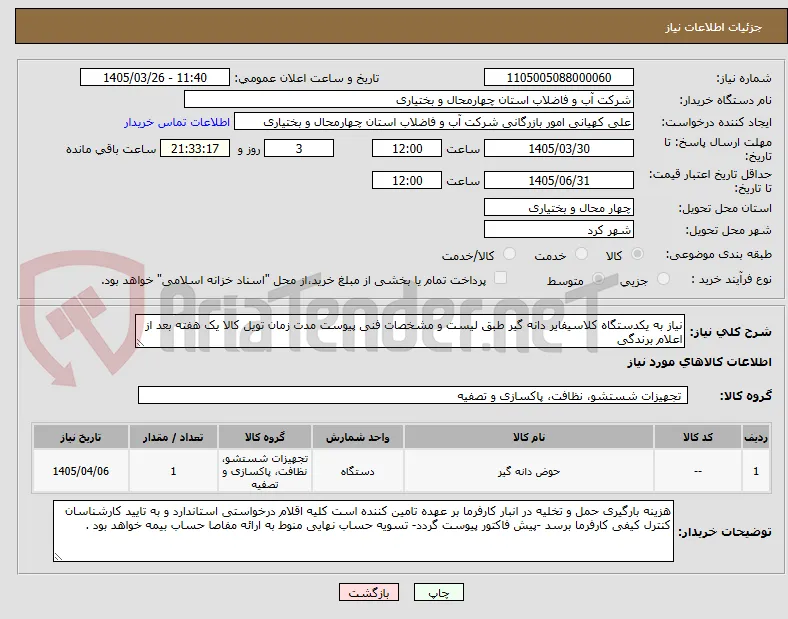This screenshot has width=788, height=619.
Task: Click the response deadline date 1405/03/30
Action: coord(559,148)
